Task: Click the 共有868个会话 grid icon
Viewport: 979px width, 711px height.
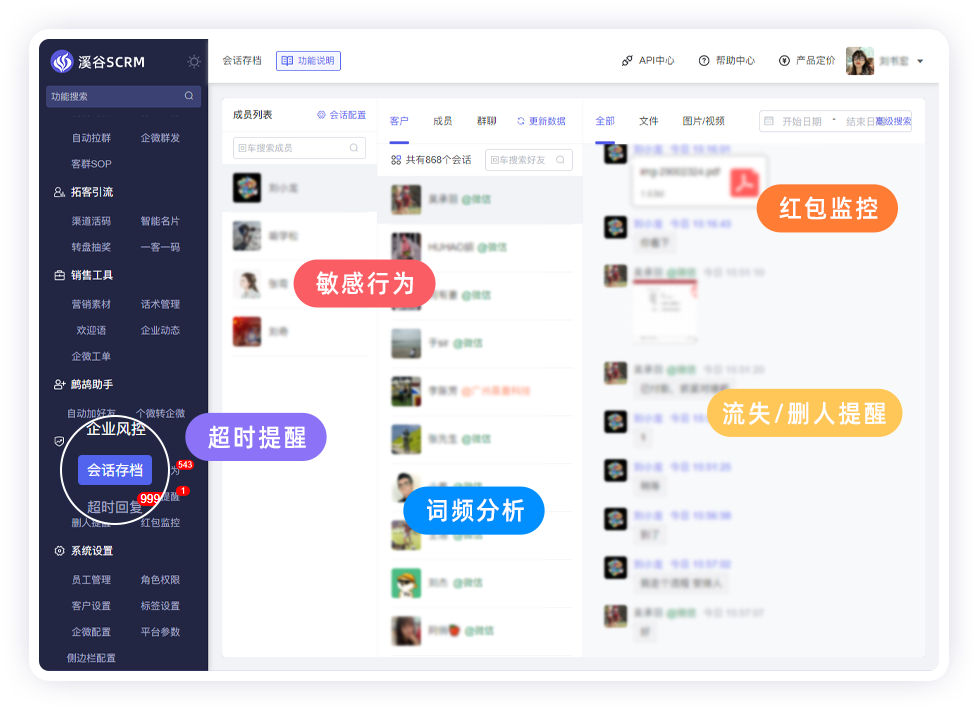Action: [x=396, y=160]
